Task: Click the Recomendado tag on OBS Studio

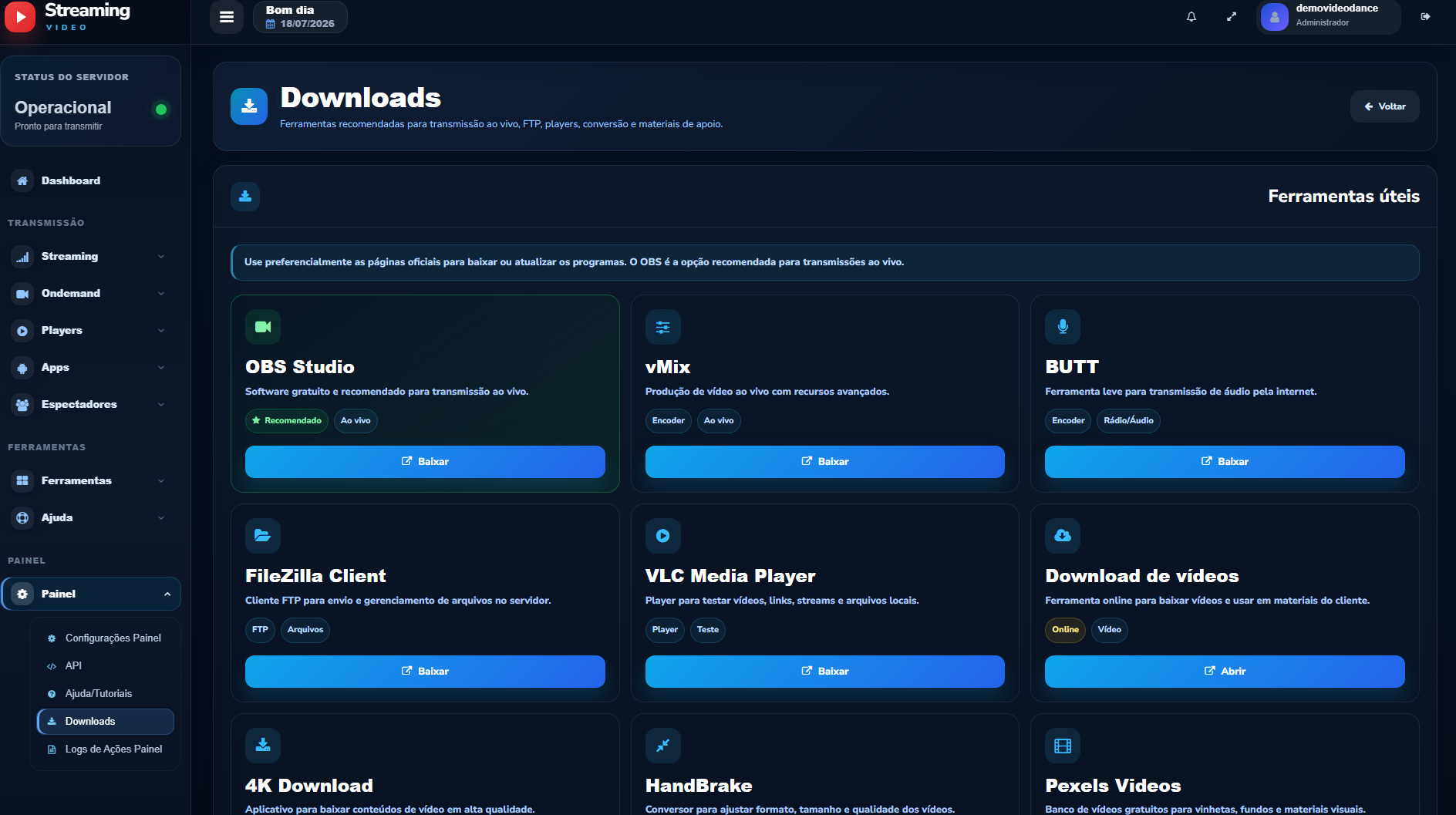Action: 287,420
